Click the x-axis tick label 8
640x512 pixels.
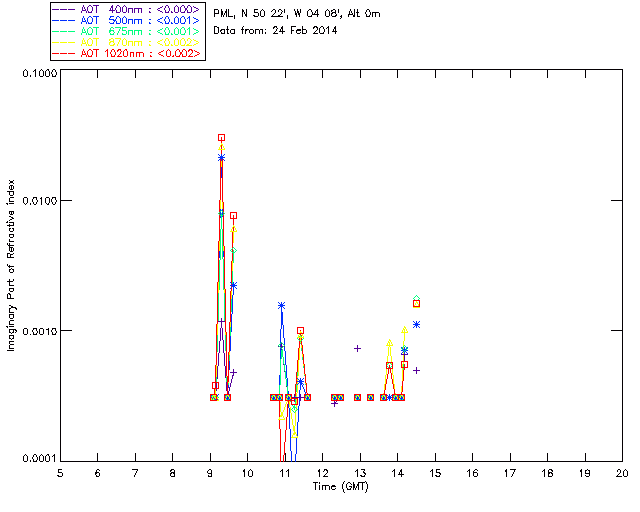pyautogui.click(x=172, y=473)
